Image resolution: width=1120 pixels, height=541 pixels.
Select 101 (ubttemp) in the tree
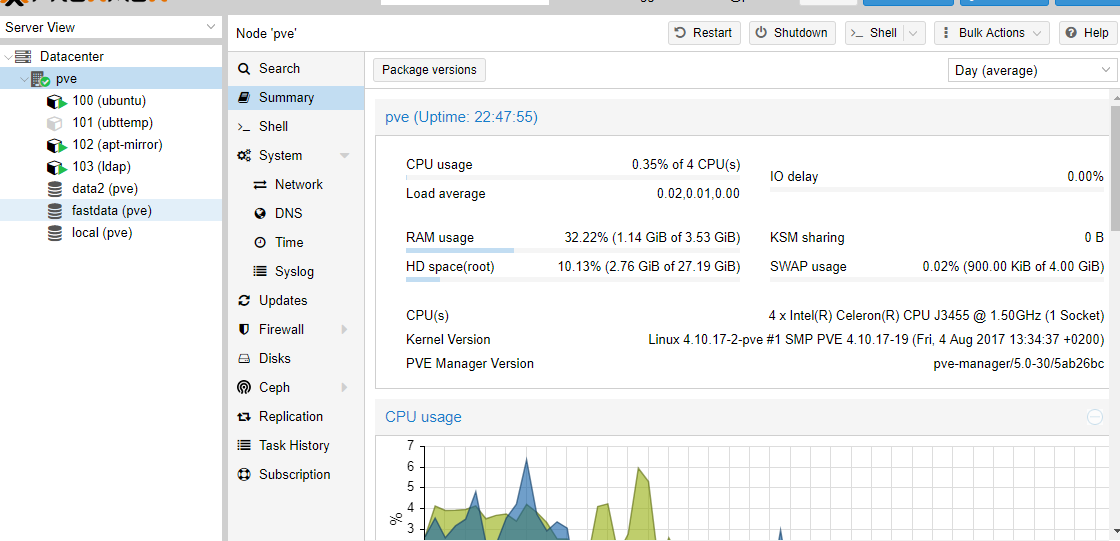[x=111, y=123]
